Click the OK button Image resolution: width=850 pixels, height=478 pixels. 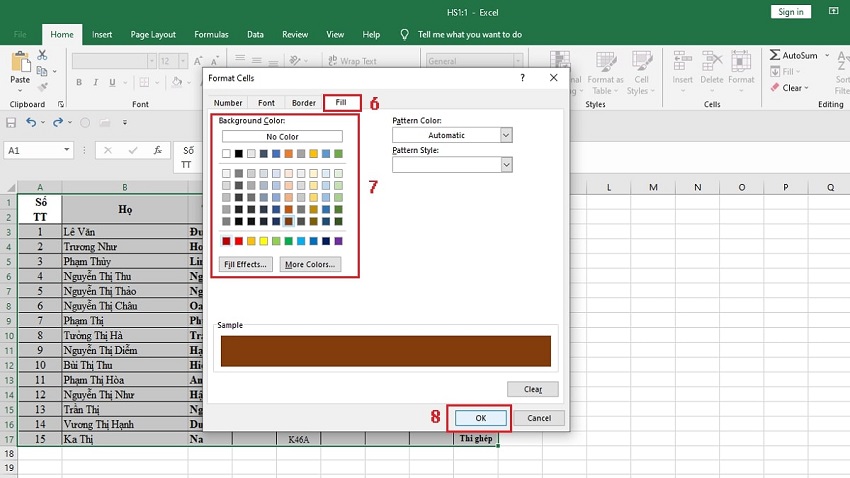[x=480, y=417]
